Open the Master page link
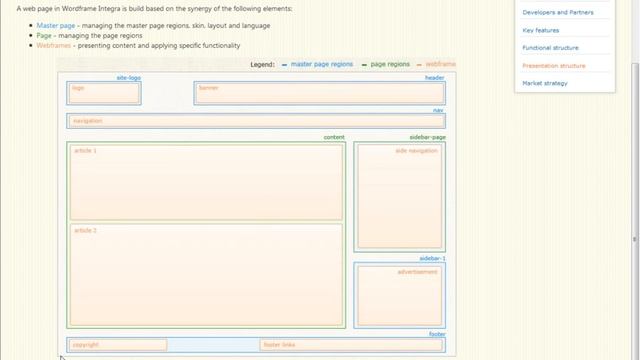This screenshot has width=640, height=360. tap(56, 26)
